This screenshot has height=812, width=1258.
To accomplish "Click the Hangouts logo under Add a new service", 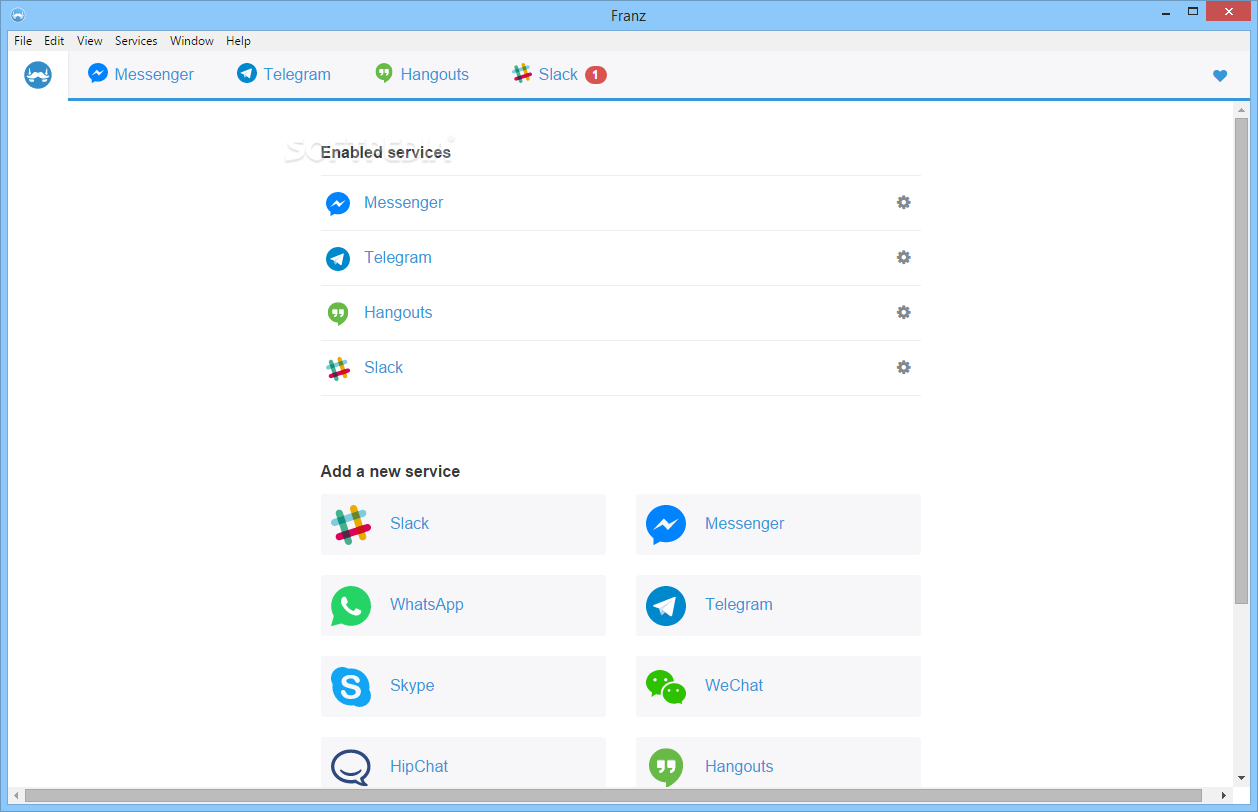I will coord(666,767).
